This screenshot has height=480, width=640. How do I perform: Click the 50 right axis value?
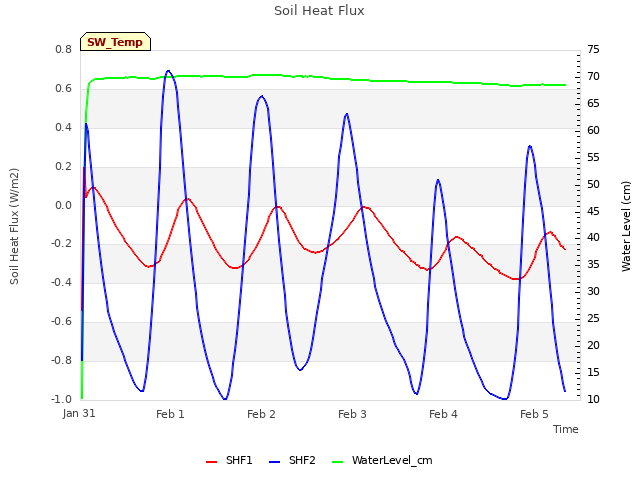593,184
